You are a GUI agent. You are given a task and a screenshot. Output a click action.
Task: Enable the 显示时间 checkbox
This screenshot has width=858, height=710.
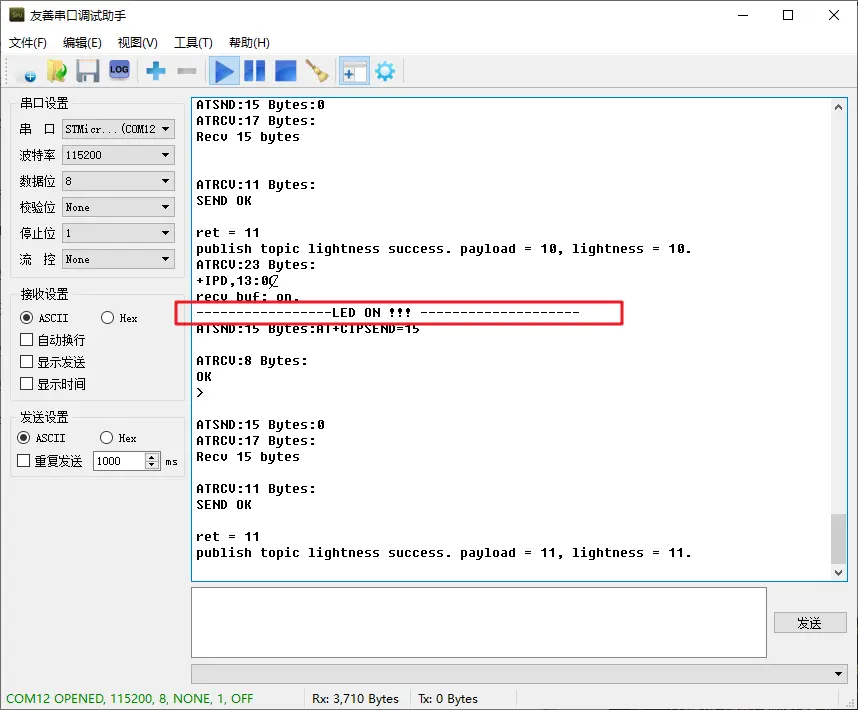click(x=53, y=384)
